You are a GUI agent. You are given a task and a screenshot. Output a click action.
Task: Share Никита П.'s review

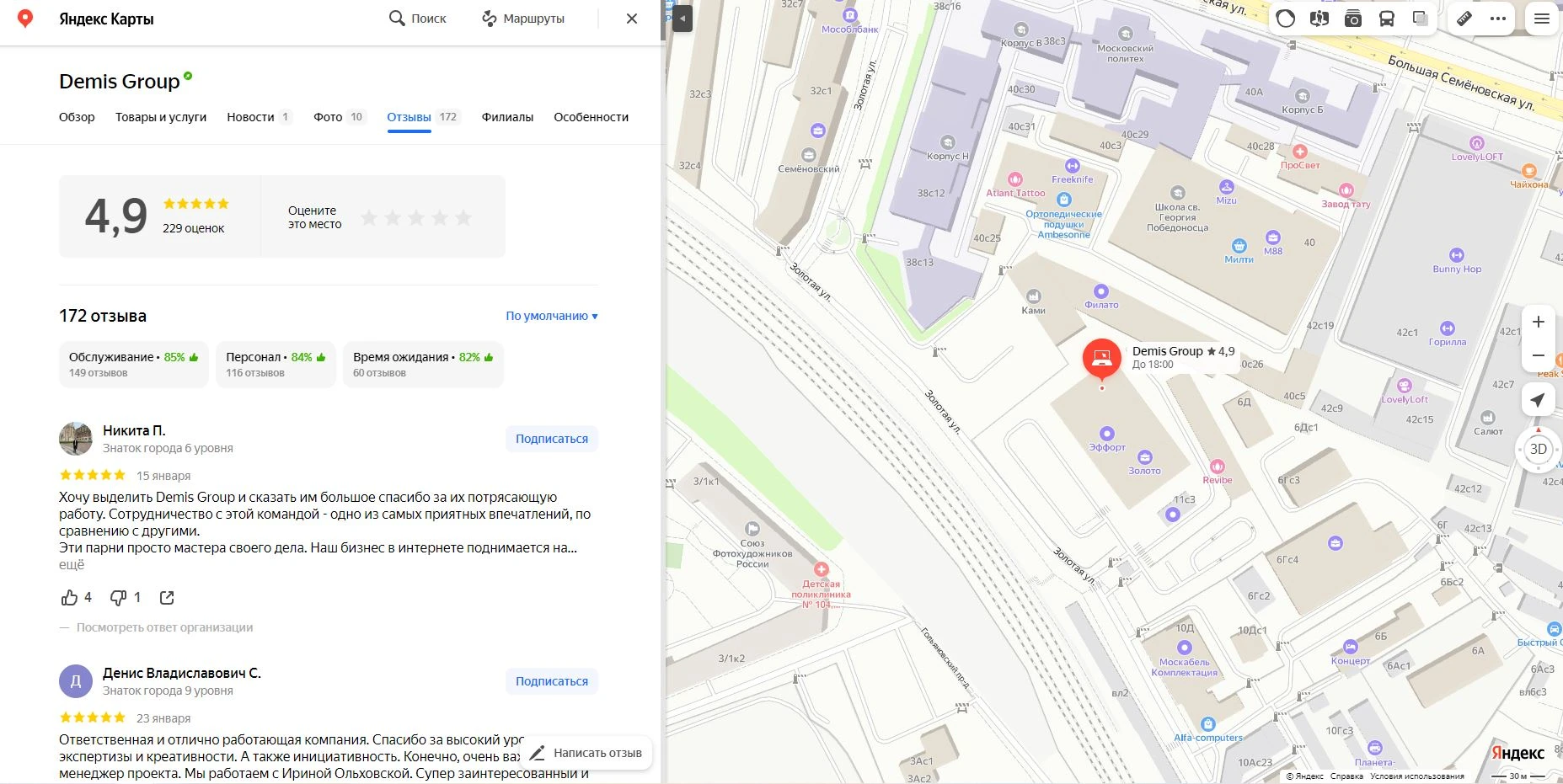pyautogui.click(x=167, y=597)
